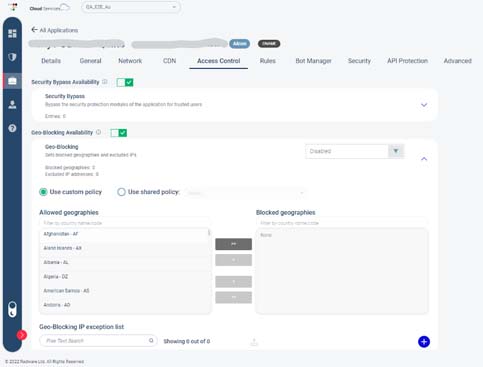Open the dashboard icon in sidebar
Screen dimensions: 483x367
(12, 33)
